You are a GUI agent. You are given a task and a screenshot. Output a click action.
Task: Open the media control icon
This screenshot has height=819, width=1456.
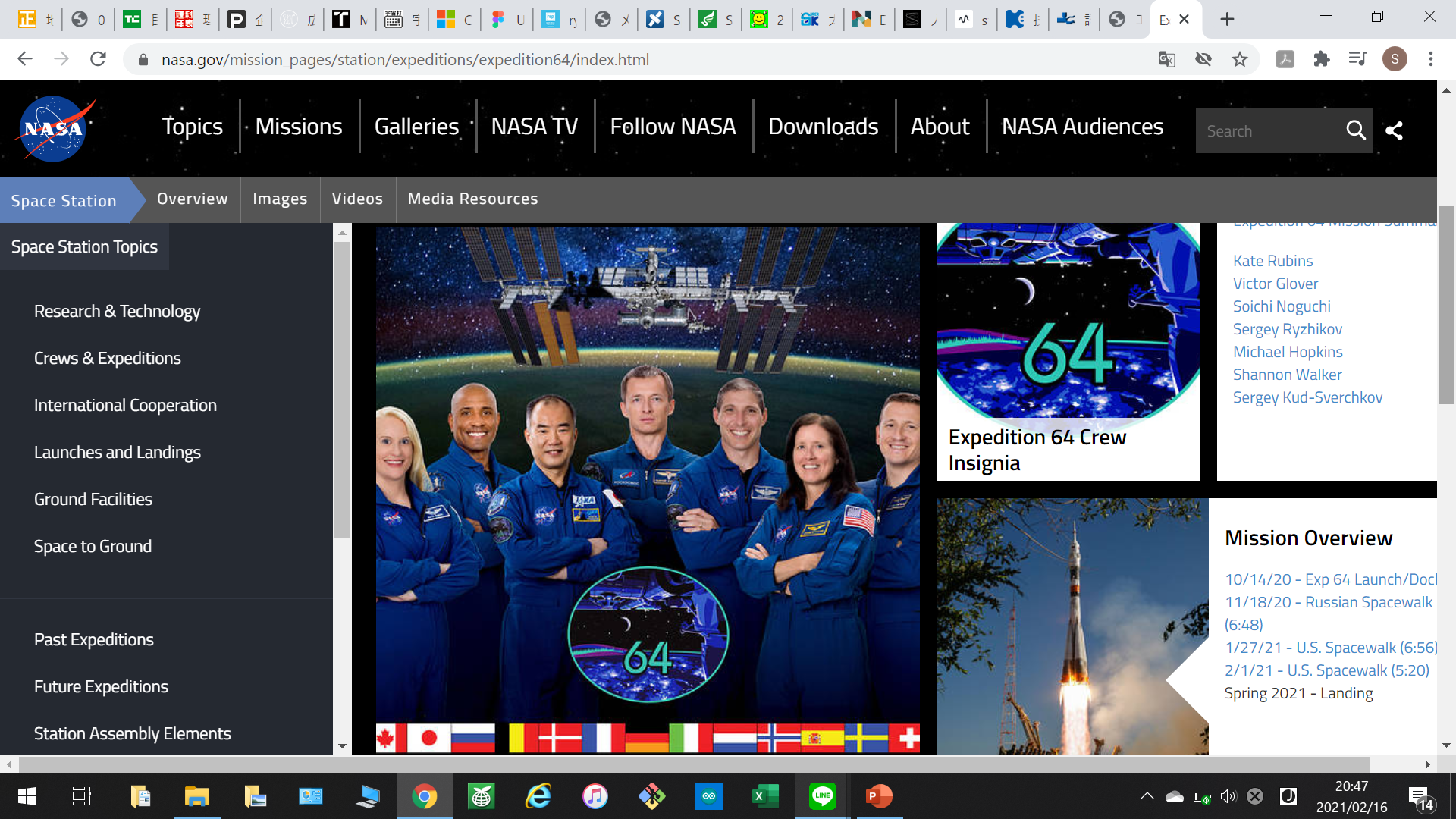1358,59
